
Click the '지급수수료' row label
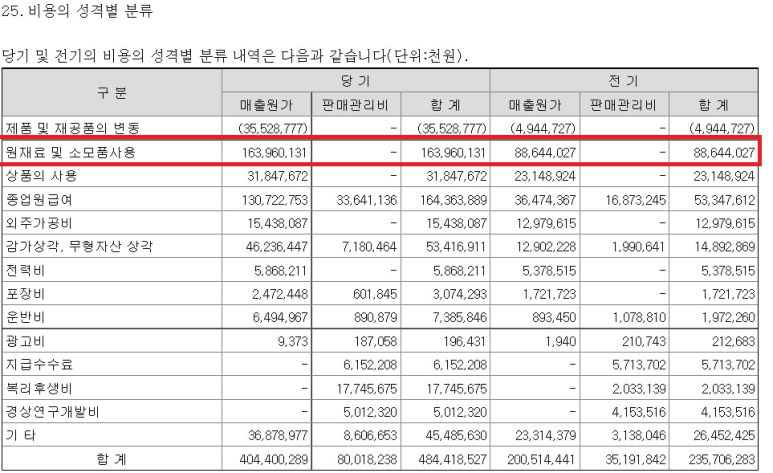(x=39, y=364)
